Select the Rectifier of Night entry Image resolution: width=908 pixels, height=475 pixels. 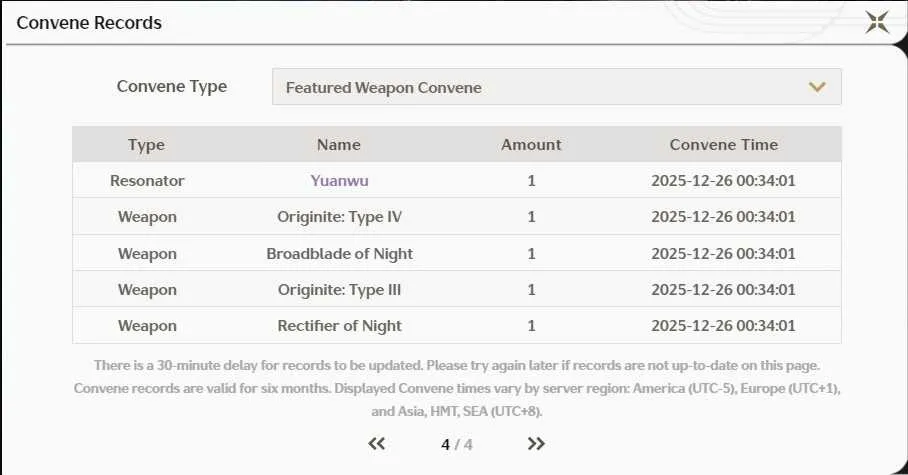point(339,326)
